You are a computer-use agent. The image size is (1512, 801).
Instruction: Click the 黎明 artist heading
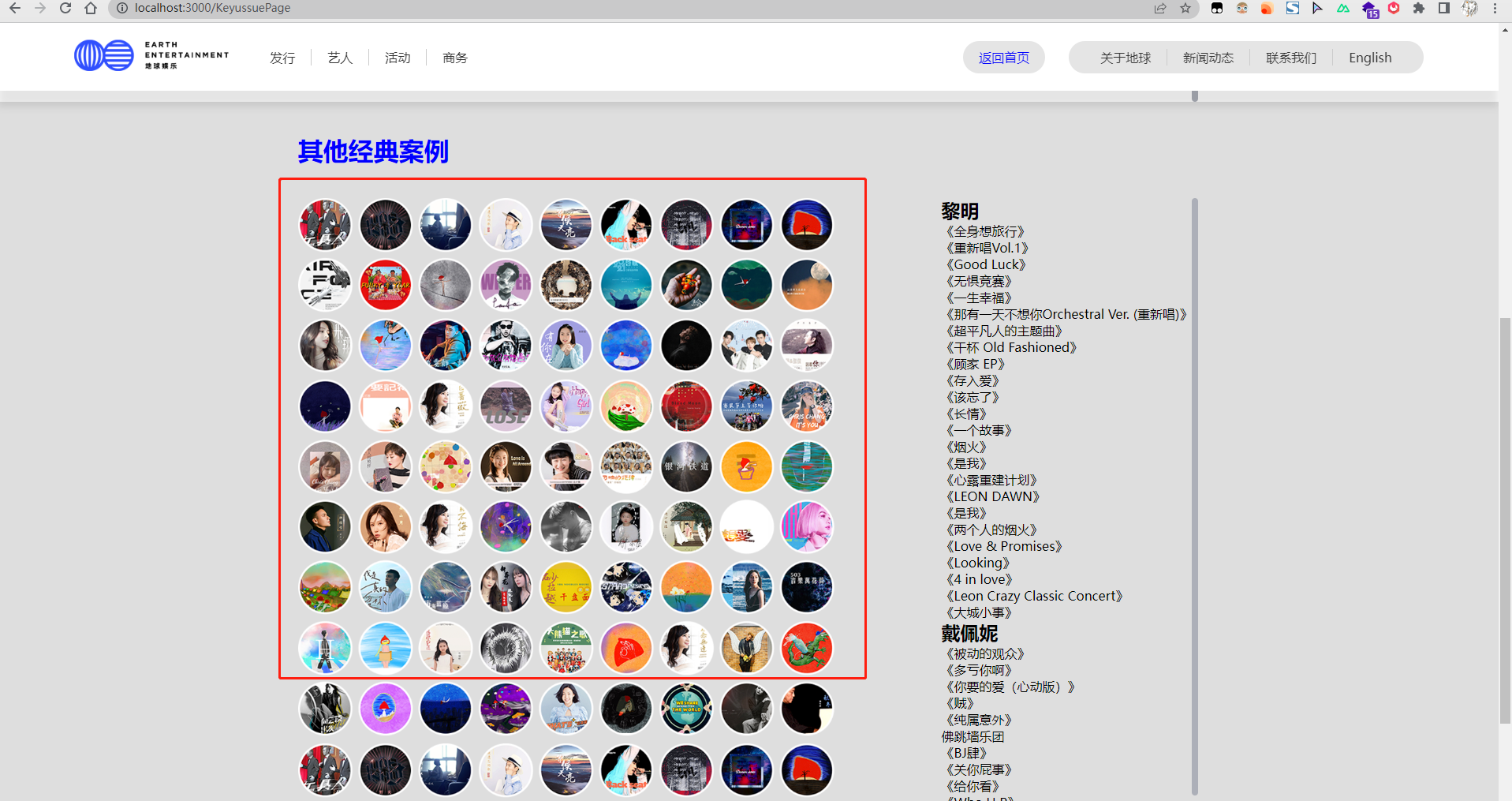(x=960, y=211)
